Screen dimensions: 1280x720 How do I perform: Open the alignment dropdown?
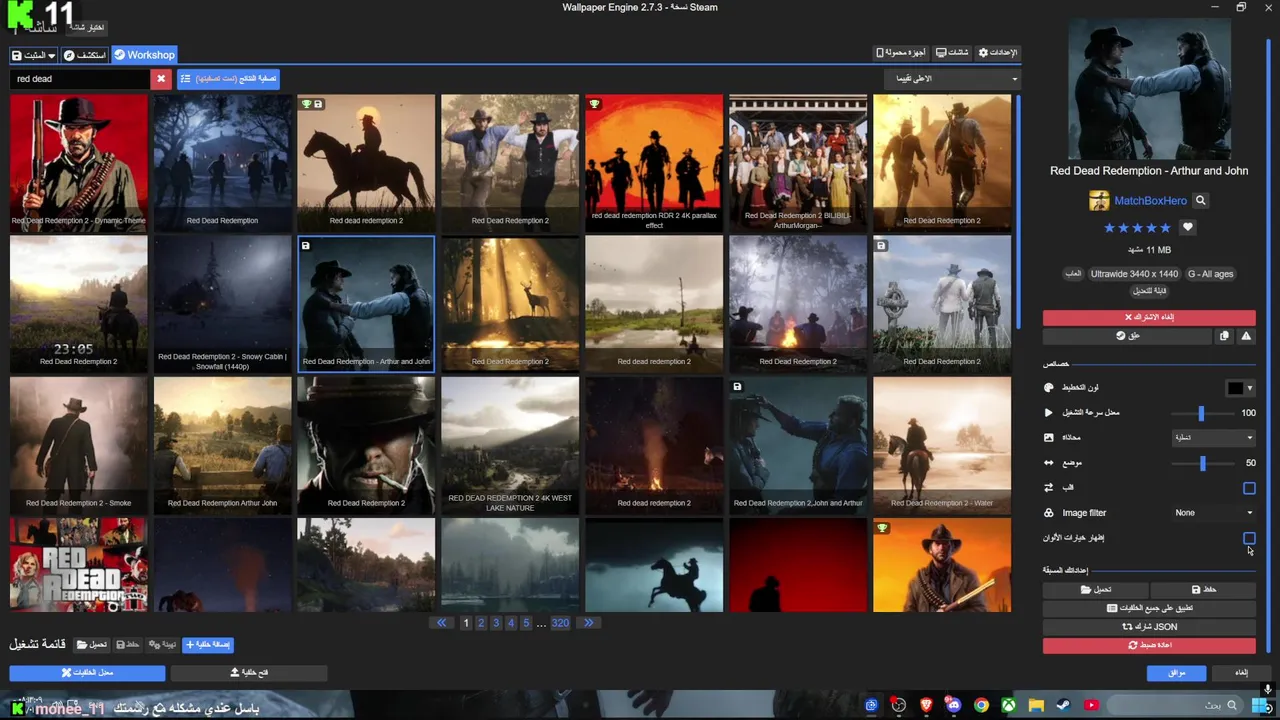(x=1213, y=438)
